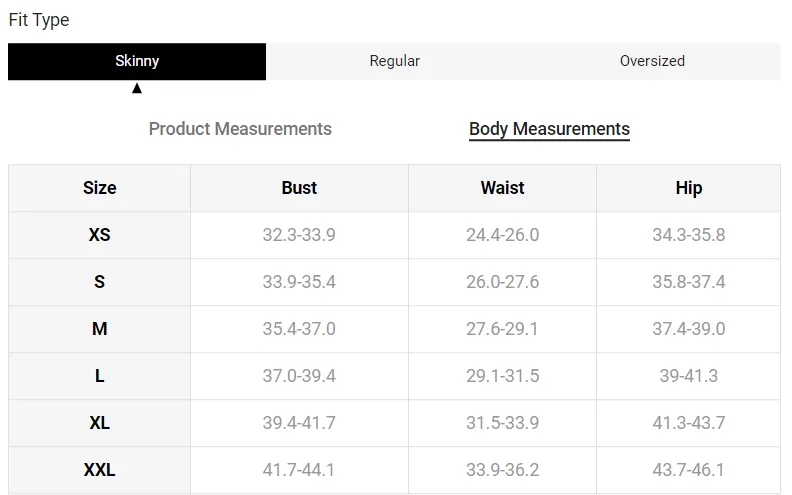Switch to the Regular fit type
Image resolution: width=792 pixels, height=495 pixels.
(x=394, y=61)
